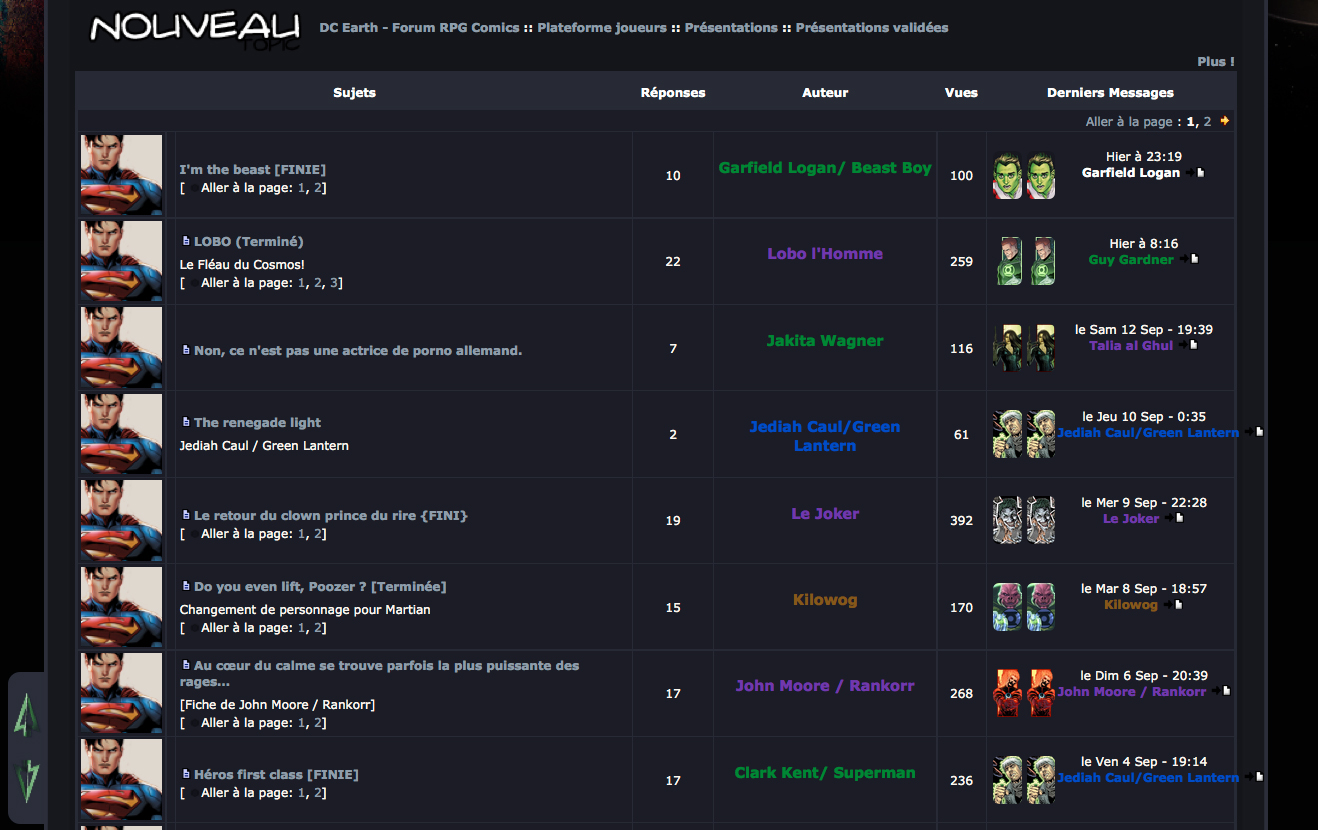Click the green down arrow on left sidebar
This screenshot has width=1318, height=830.
tap(26, 781)
